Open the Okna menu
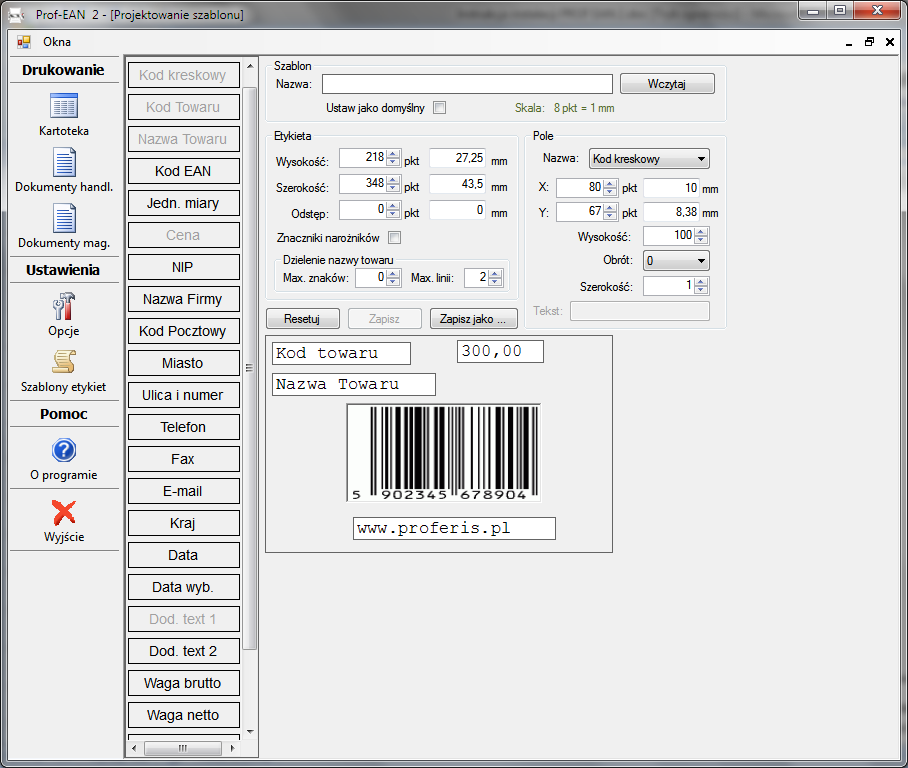The width and height of the screenshot is (908, 768). pos(57,42)
